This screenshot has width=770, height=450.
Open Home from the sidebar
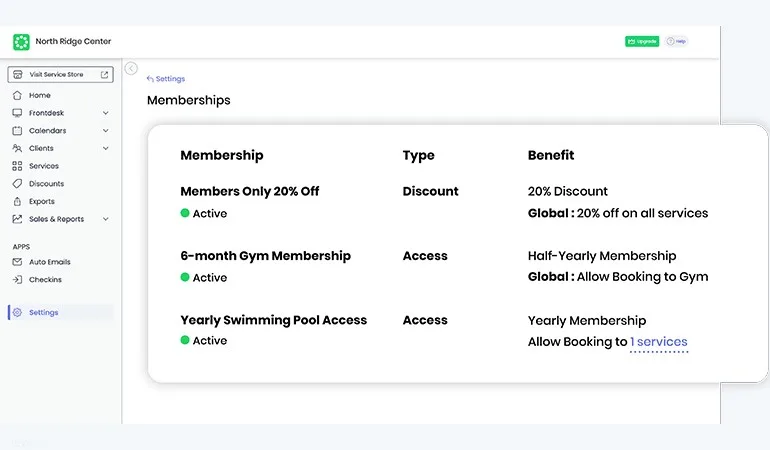tap(39, 95)
